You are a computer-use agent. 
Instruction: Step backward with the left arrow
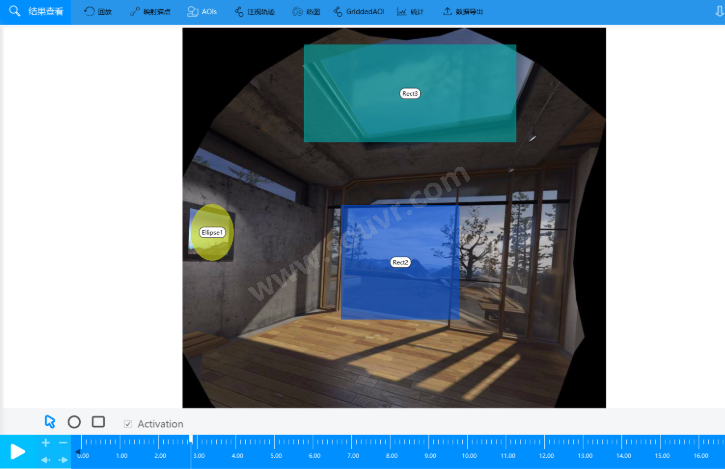point(45,460)
